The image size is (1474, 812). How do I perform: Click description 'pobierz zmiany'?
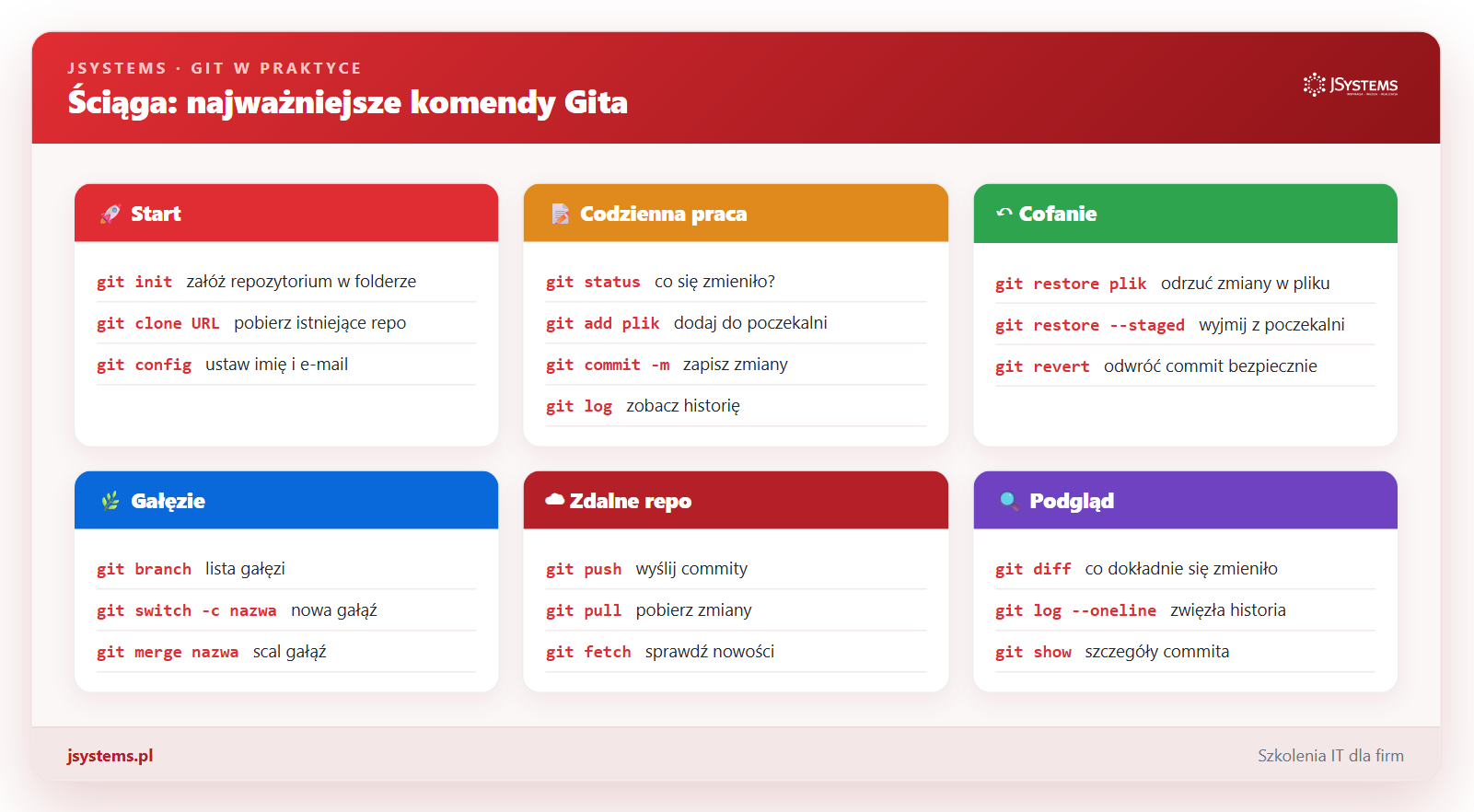coord(694,610)
